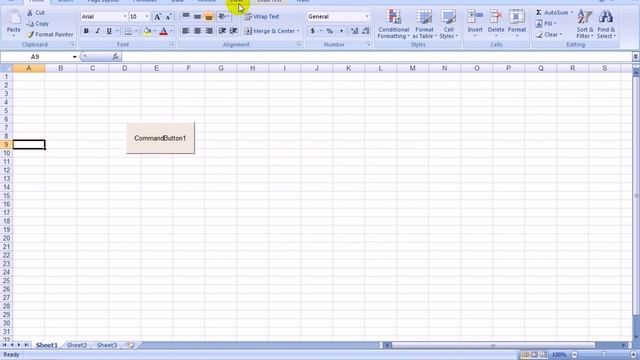Open Format as Table gallery
The height and width of the screenshot is (360, 640).
(424, 24)
